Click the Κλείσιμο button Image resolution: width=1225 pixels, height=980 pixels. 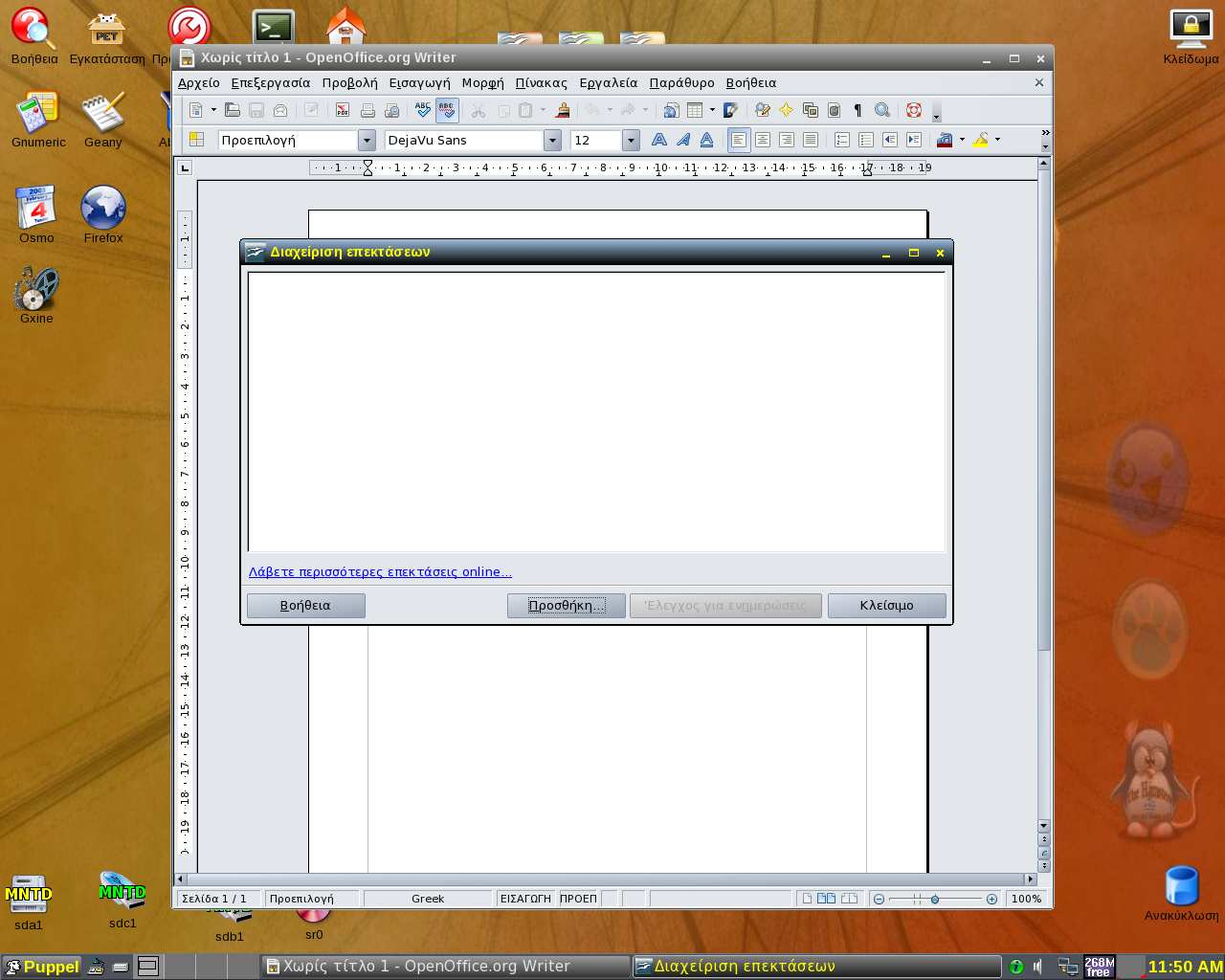[x=886, y=606]
